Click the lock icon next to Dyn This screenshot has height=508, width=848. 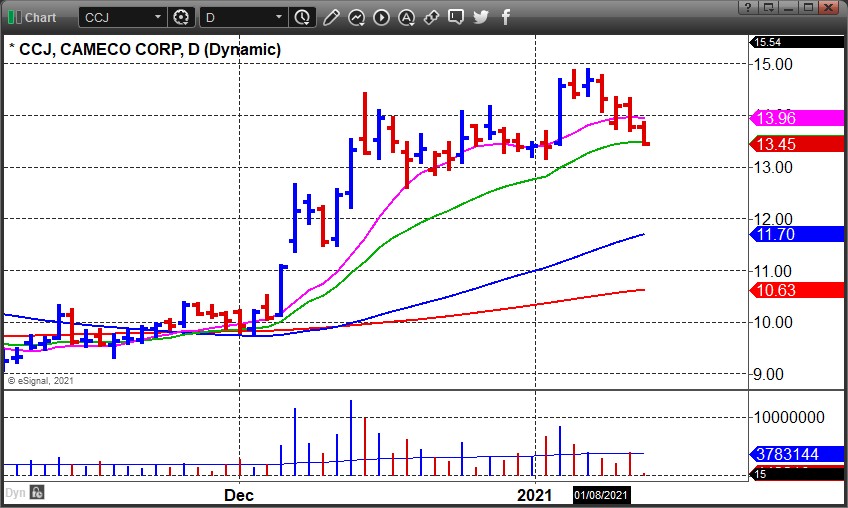pos(37,492)
